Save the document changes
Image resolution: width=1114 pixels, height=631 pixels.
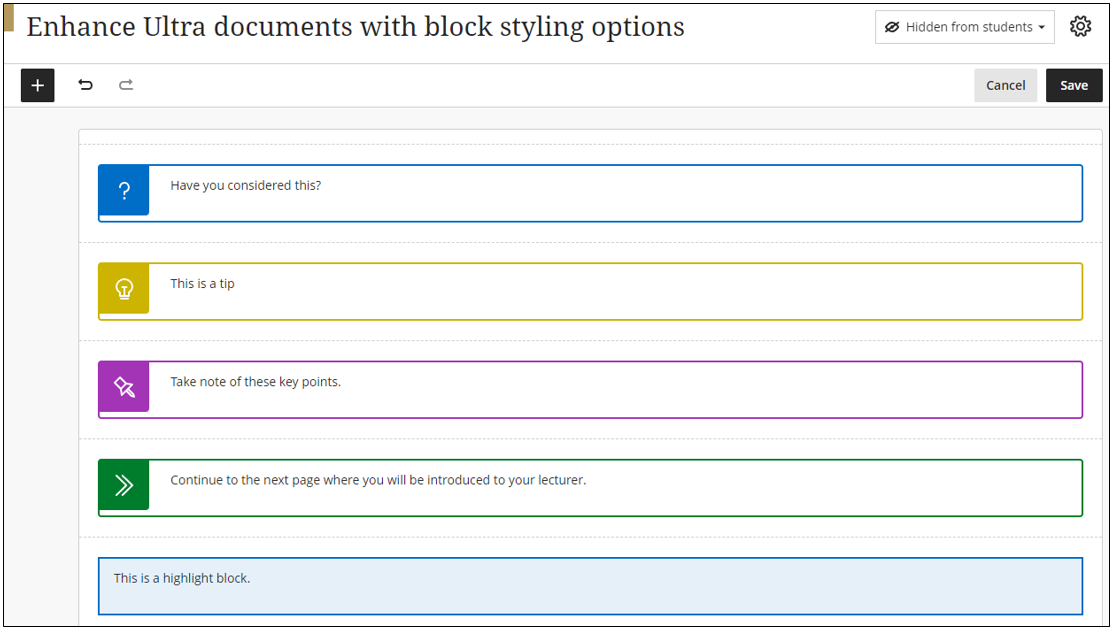pos(1074,85)
